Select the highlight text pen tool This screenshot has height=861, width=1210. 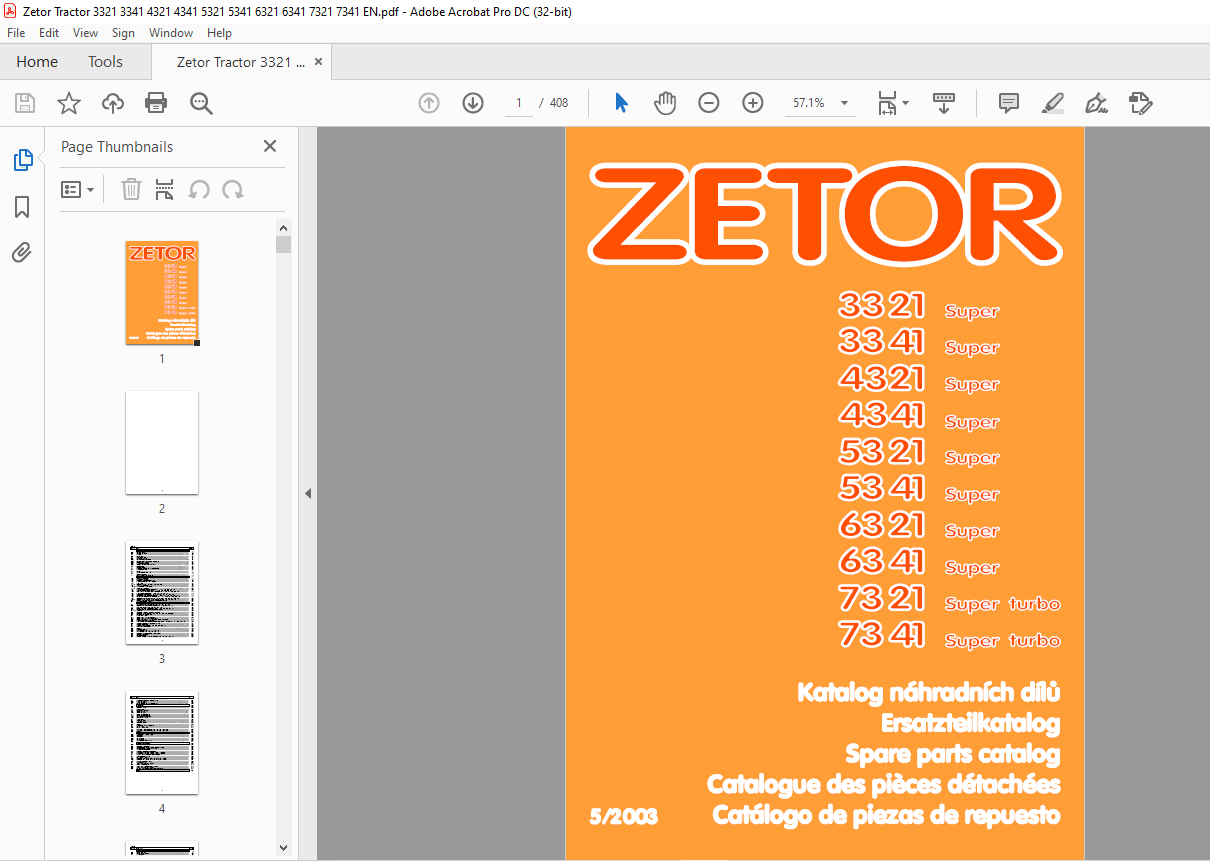(x=1053, y=103)
